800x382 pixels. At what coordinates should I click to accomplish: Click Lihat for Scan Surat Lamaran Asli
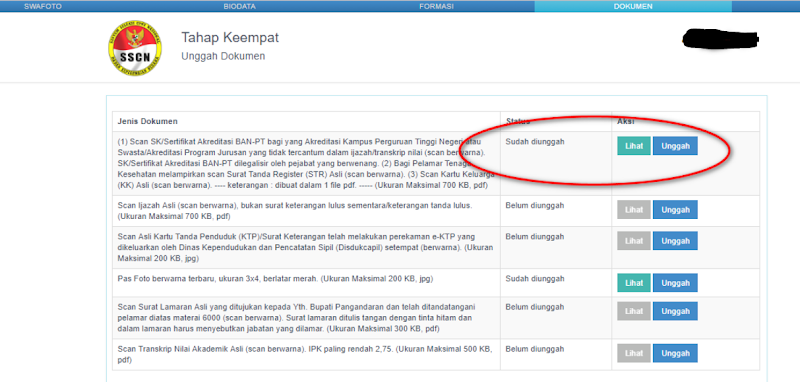click(634, 311)
